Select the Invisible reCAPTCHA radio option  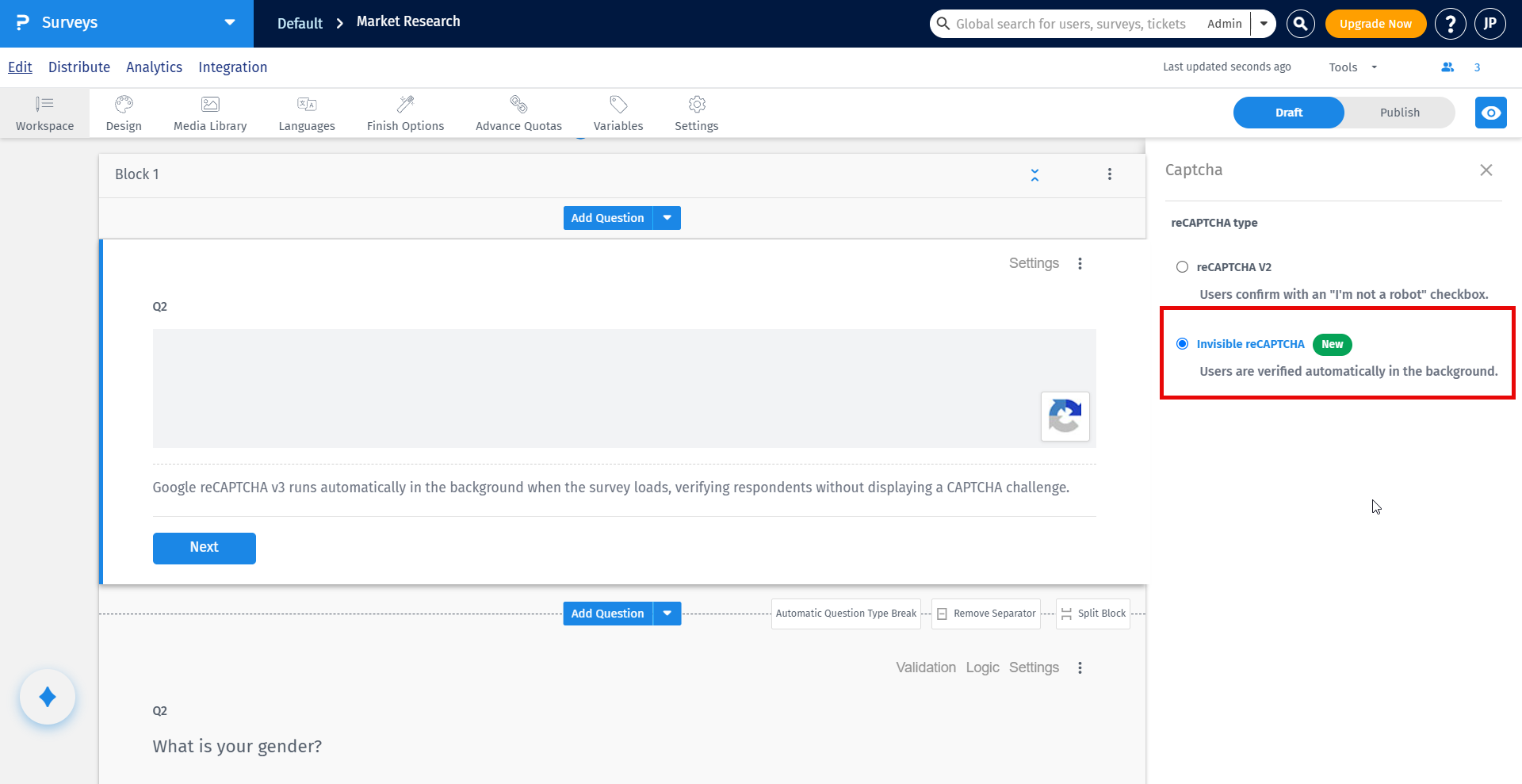point(1182,344)
